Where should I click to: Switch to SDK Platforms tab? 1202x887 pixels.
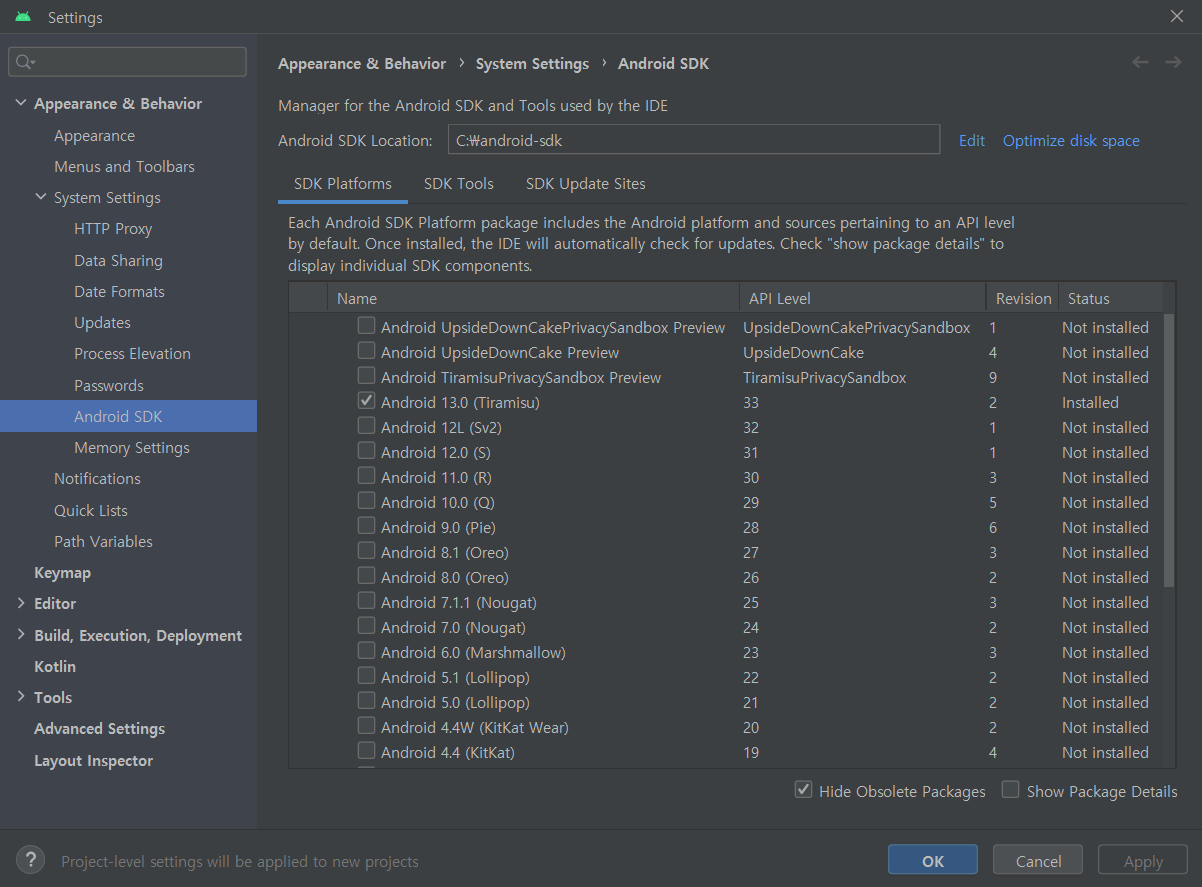343,184
